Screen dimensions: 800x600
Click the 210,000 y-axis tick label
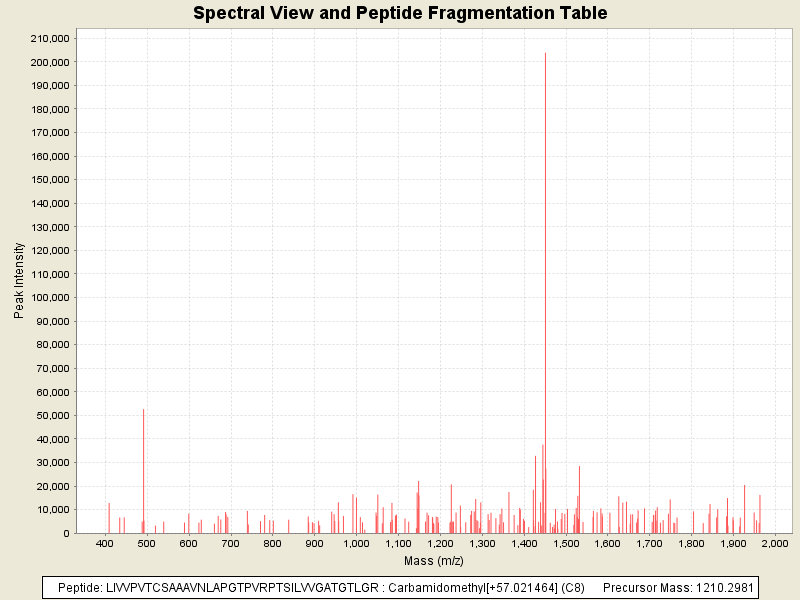49,38
